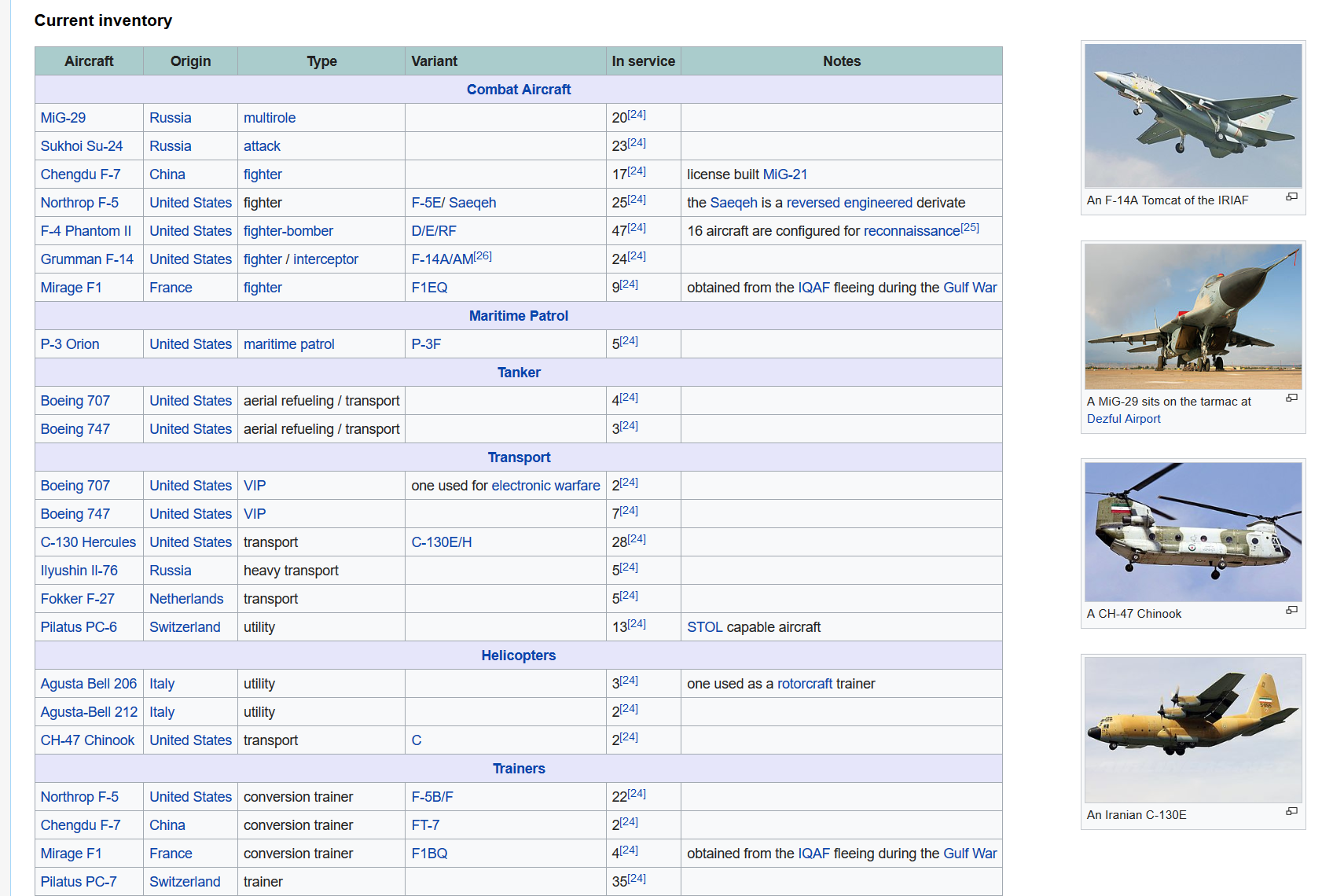Open citation 26 beside F-14A/AM

coord(483,256)
